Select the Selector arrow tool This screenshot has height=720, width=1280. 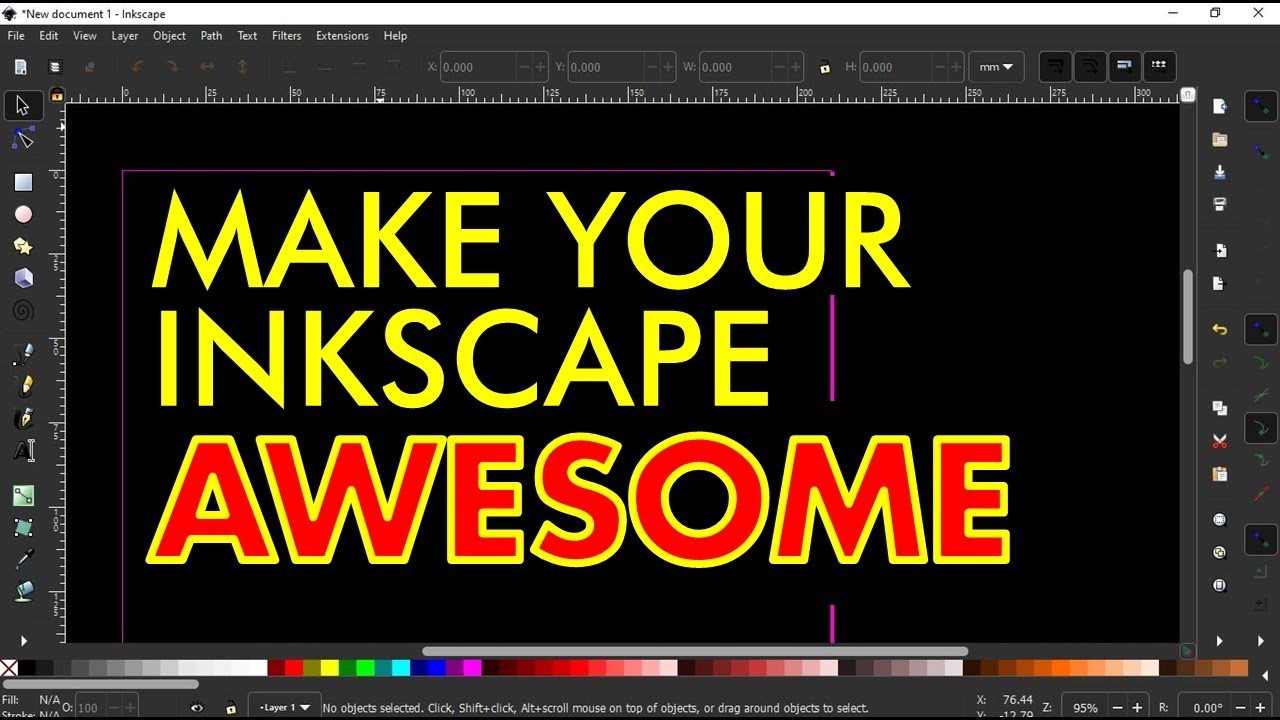(x=23, y=106)
